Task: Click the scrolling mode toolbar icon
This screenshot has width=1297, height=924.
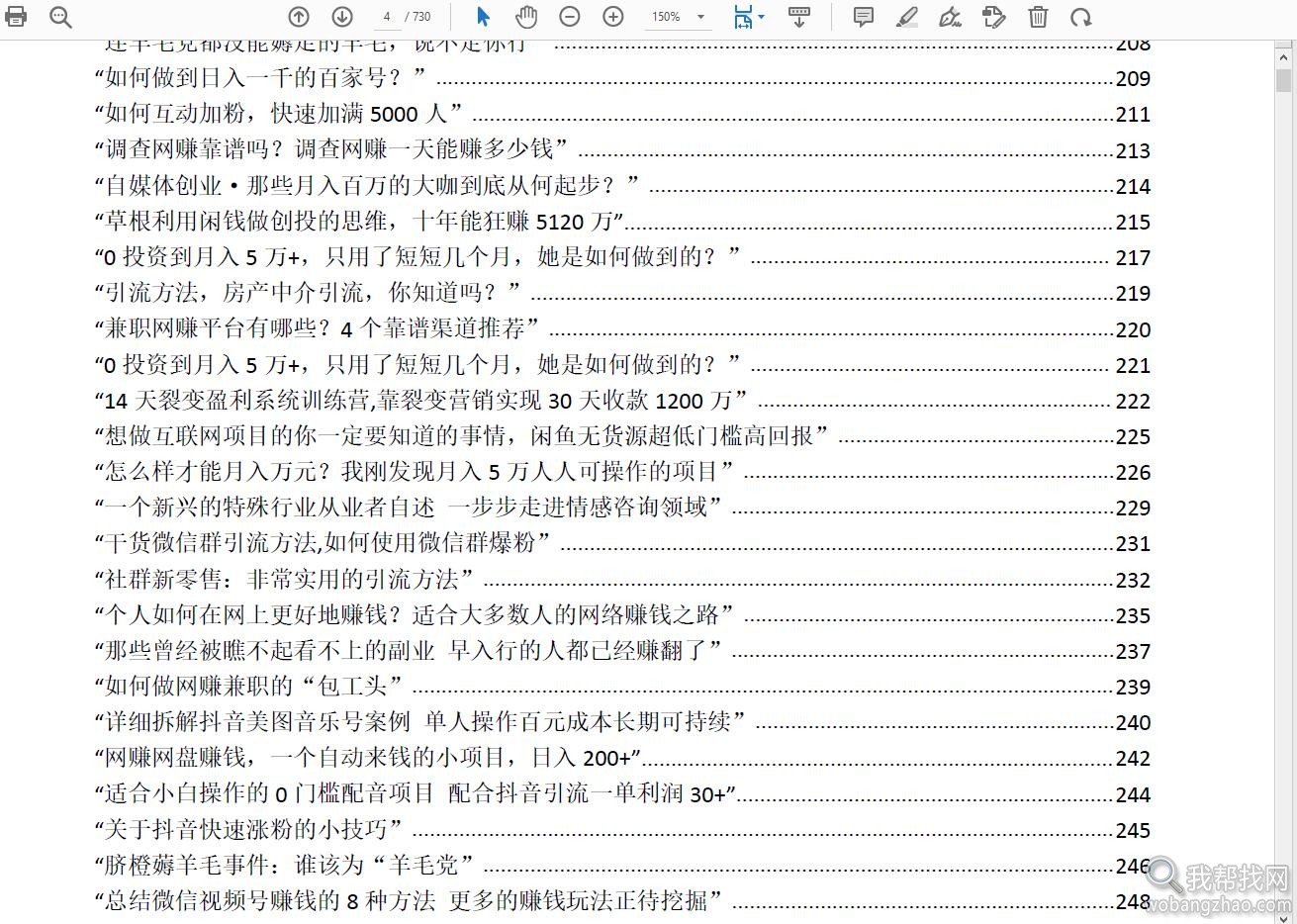Action: [799, 16]
